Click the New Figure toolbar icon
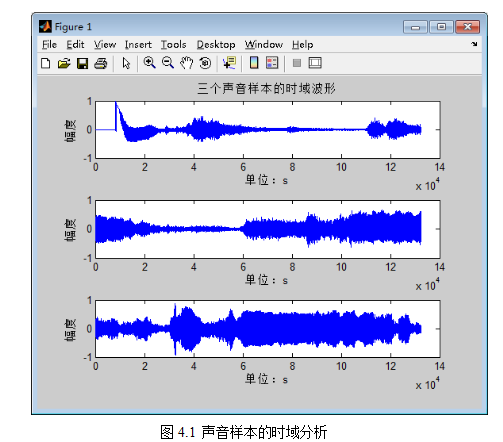Image resolution: width=503 pixels, height=442 pixels. click(x=46, y=63)
